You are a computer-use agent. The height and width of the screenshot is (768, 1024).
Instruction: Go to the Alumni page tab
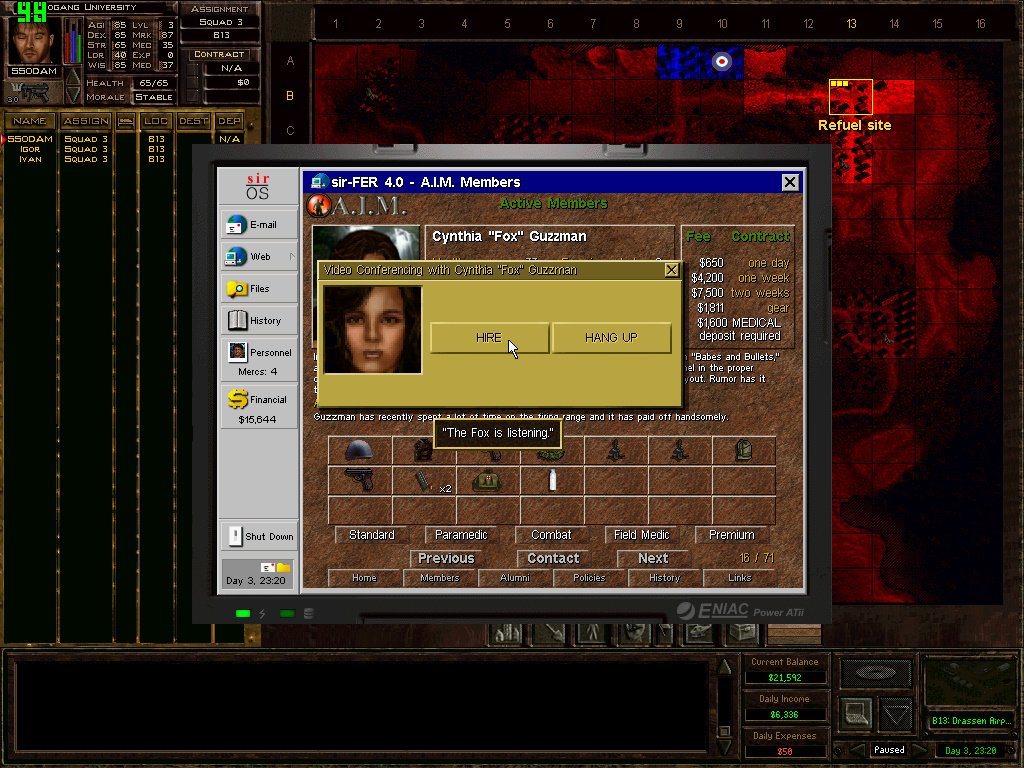click(514, 578)
